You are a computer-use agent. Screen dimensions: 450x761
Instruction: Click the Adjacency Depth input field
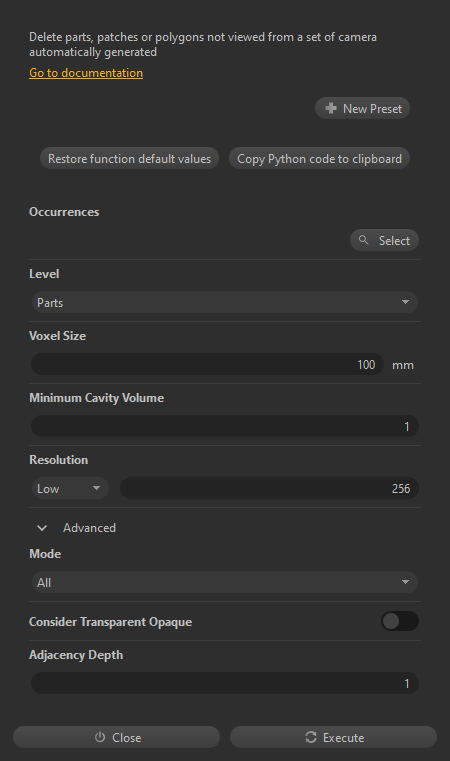click(224, 683)
